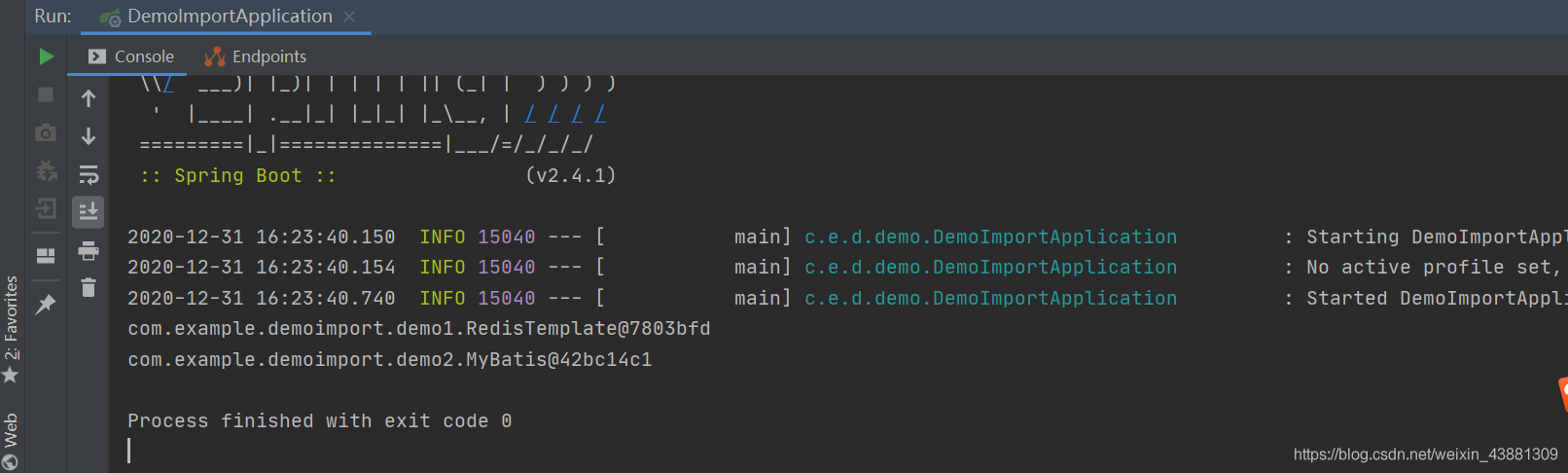Screen dimensions: 1568x473
Task: Clear all console output trash icon
Action: tap(89, 287)
